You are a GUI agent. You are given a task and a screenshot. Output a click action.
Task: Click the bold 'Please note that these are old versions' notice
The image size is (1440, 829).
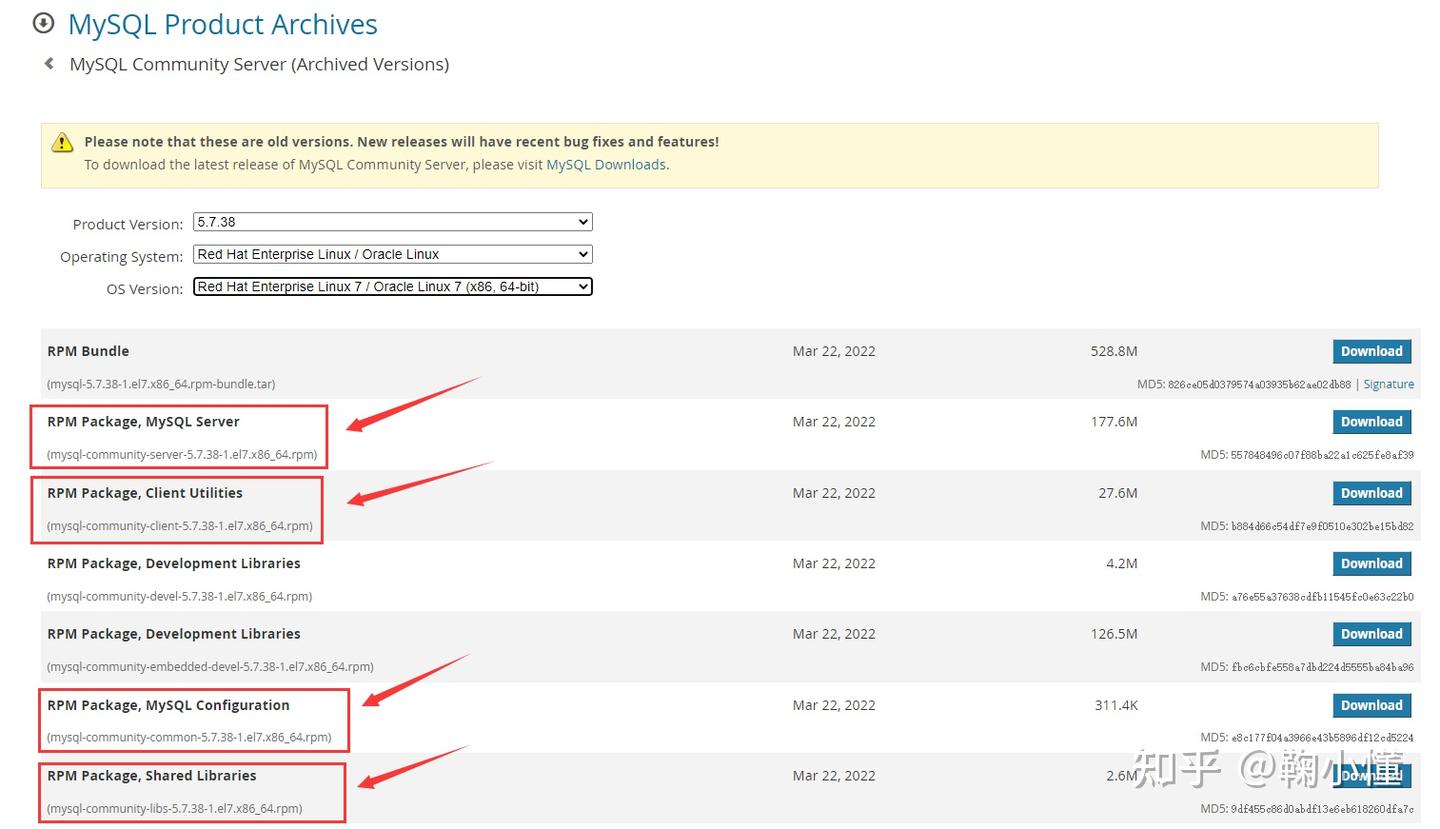[401, 142]
